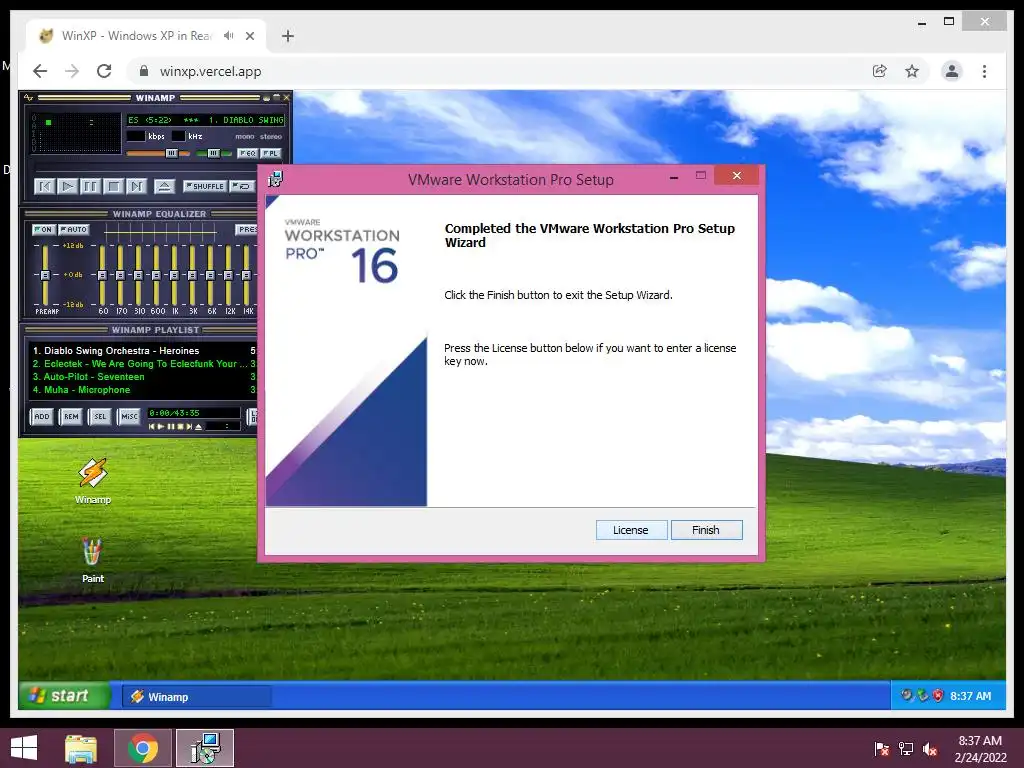Open File Explorer from host taskbar
Viewport: 1024px width, 768px height.
pos(81,748)
